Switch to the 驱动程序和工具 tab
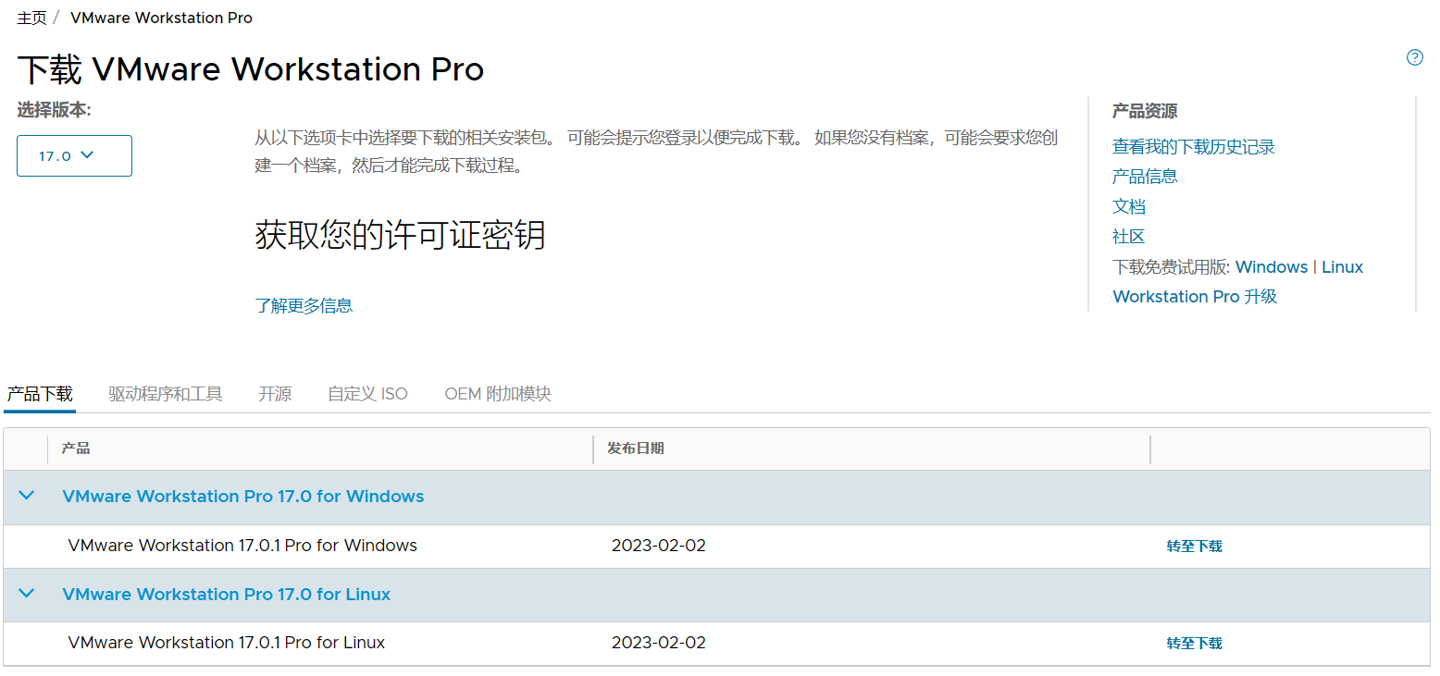Viewport: 1440px width, 676px height. [x=165, y=394]
